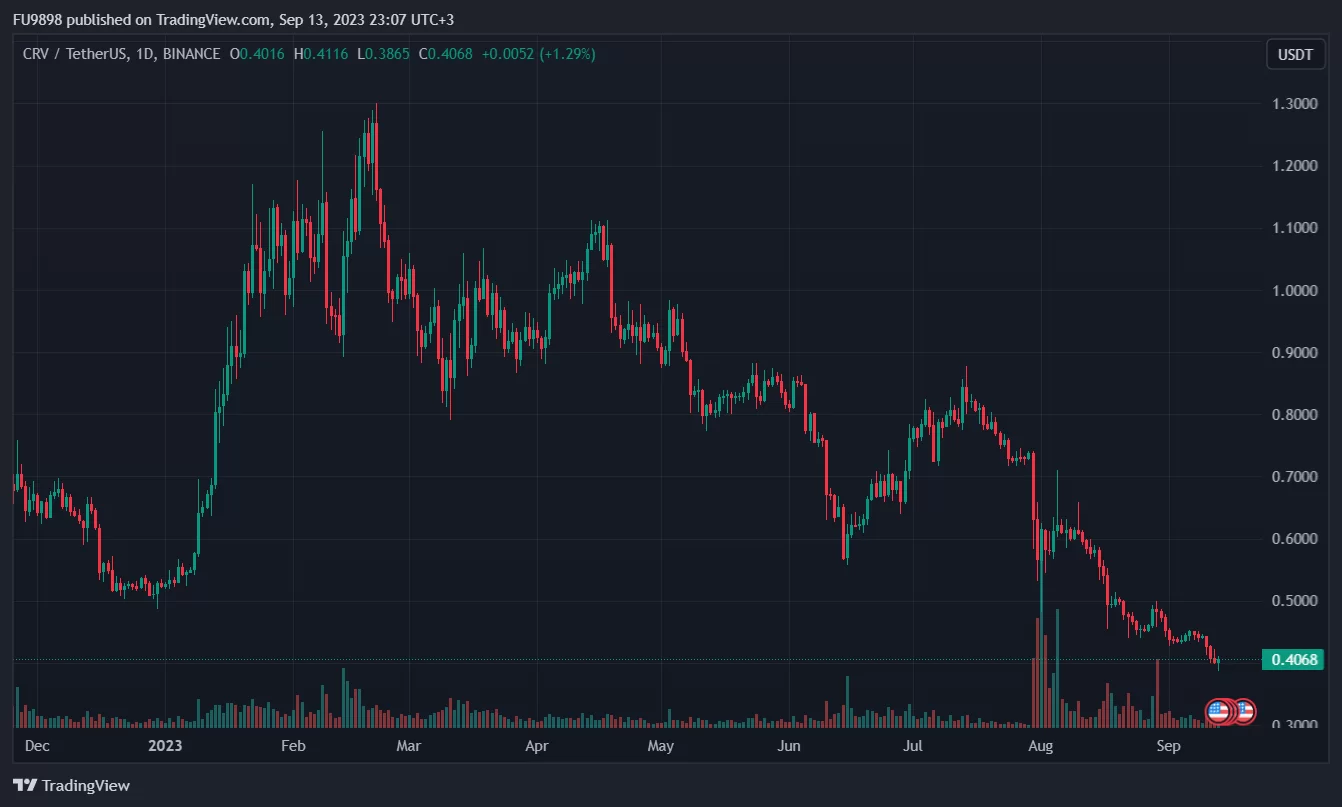Click the closing price value C0.4068

[x=446, y=54]
